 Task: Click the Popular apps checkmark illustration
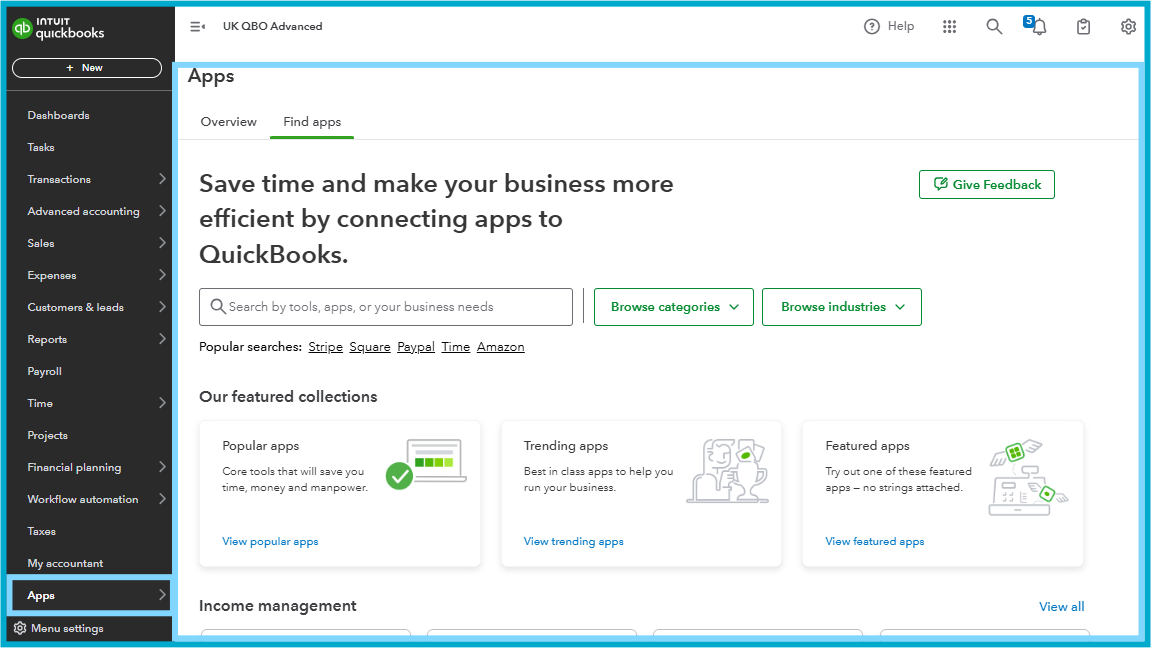(426, 464)
